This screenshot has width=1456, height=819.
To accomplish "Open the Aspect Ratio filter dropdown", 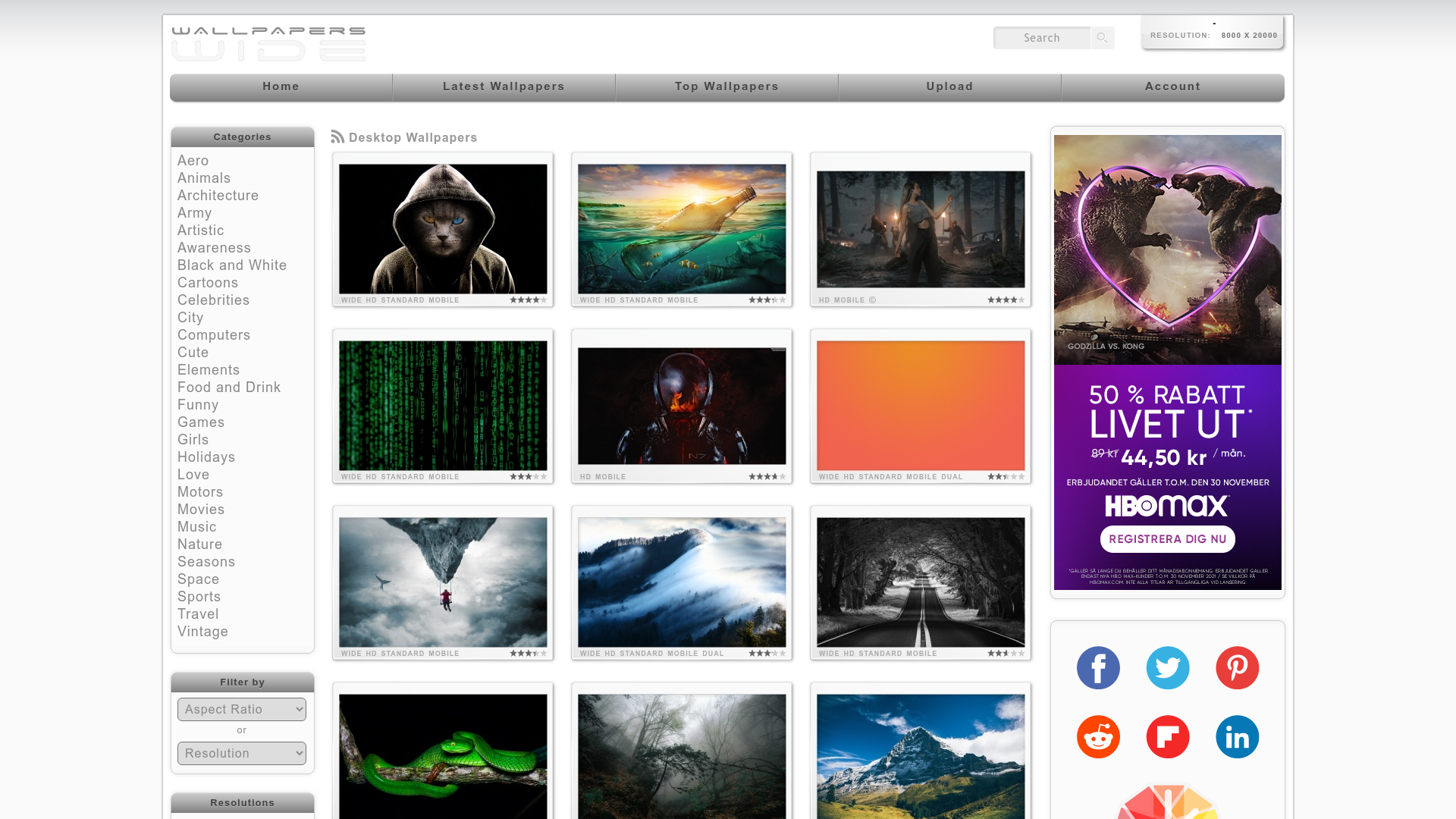I will tap(242, 709).
